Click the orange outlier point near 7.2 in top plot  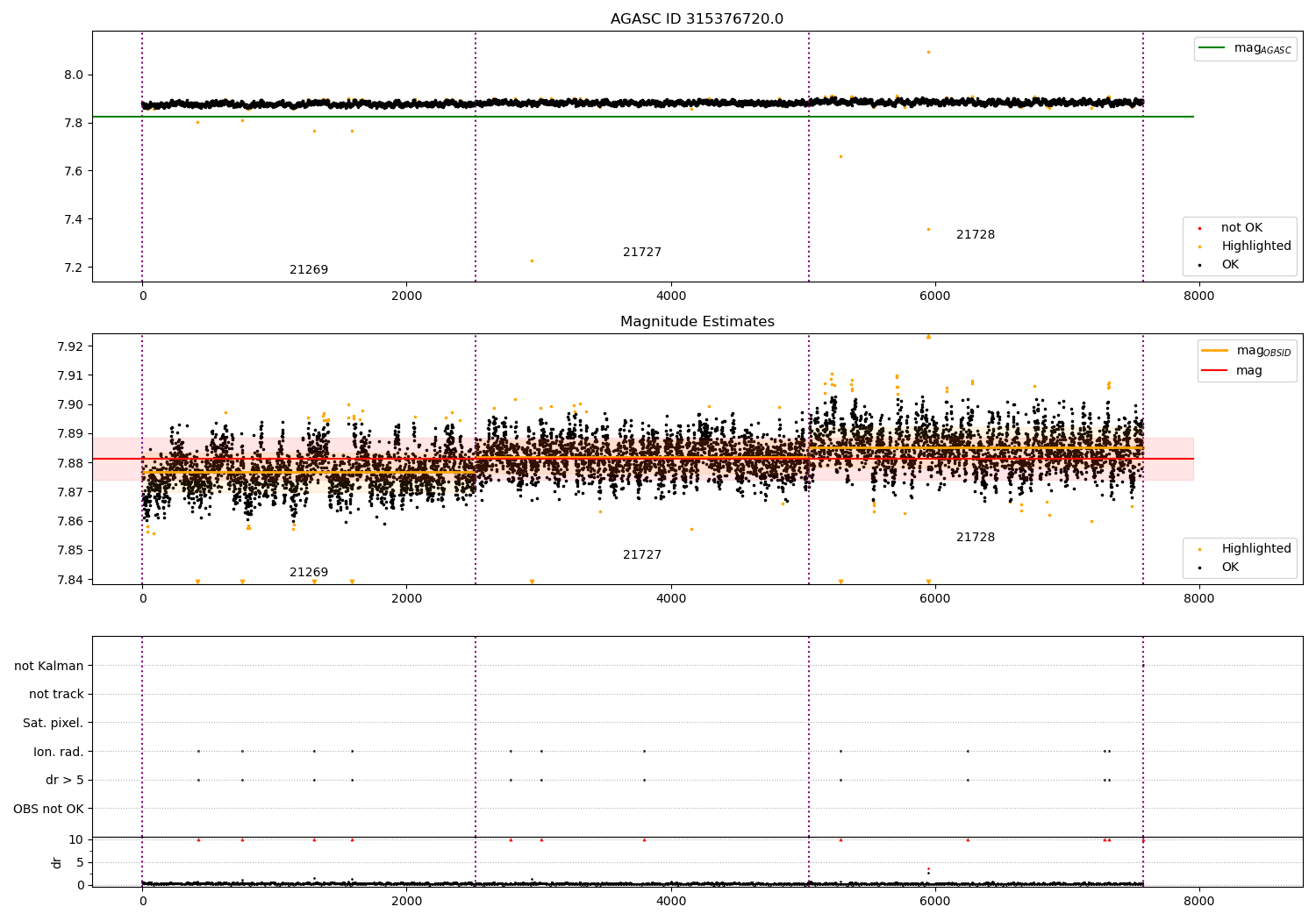pyautogui.click(x=532, y=261)
